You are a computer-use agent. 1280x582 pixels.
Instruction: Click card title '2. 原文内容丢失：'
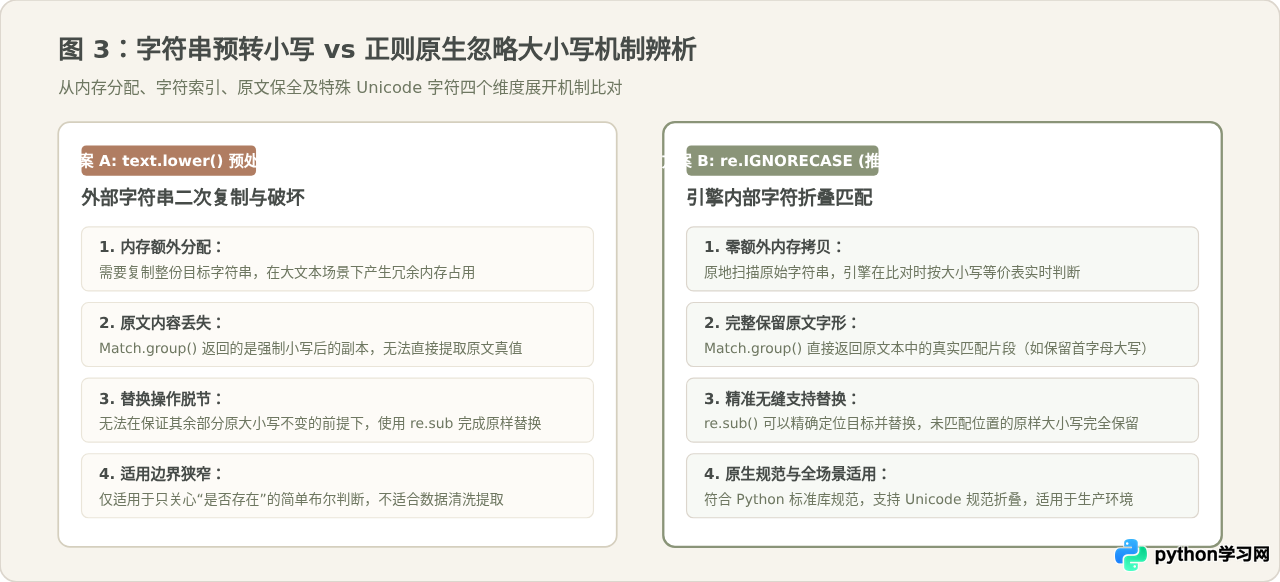[161, 323]
